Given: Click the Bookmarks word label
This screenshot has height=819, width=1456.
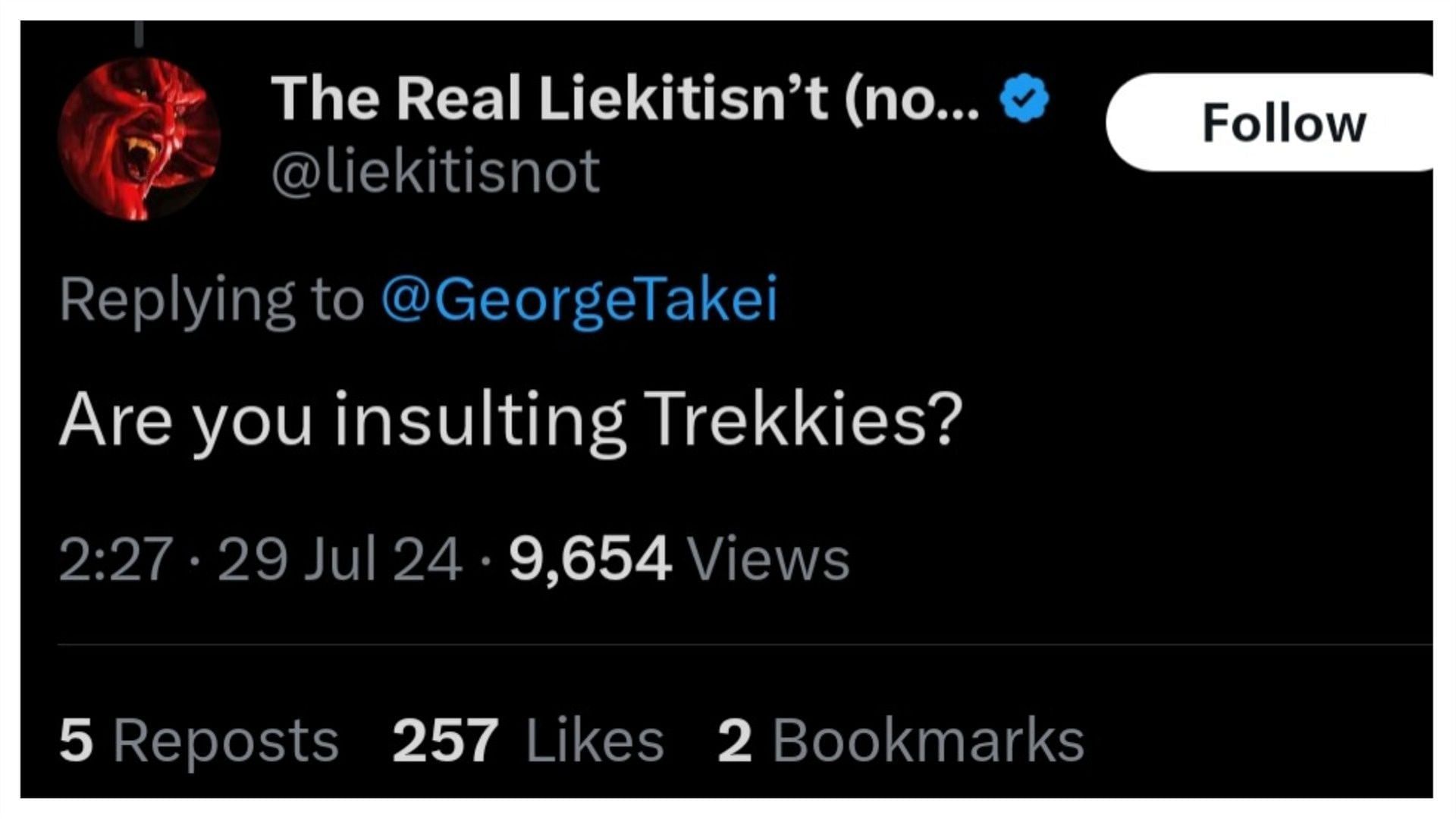Looking at the screenshot, I should click(929, 741).
